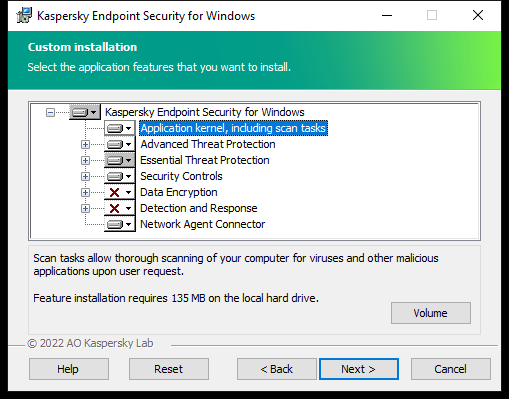The height and width of the screenshot is (399, 509).
Task: Click the installer icon in title bar
Action: tap(24, 16)
